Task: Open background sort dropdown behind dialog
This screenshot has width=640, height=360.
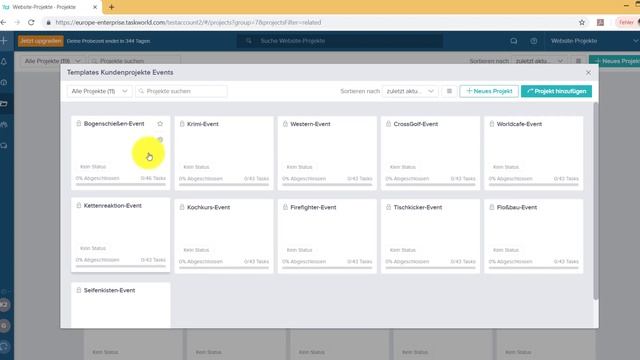Action: [539, 61]
